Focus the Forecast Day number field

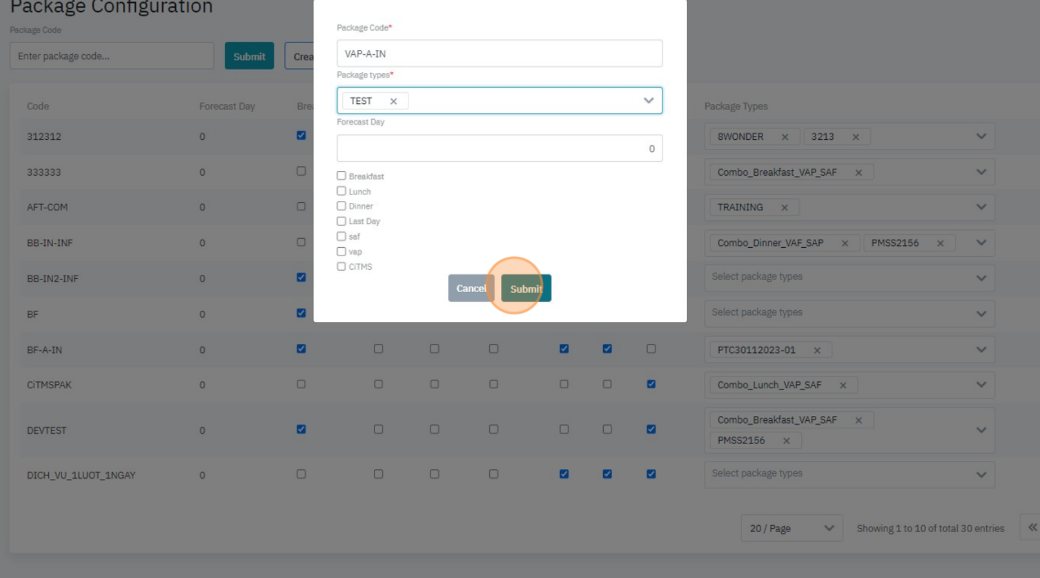[499, 149]
